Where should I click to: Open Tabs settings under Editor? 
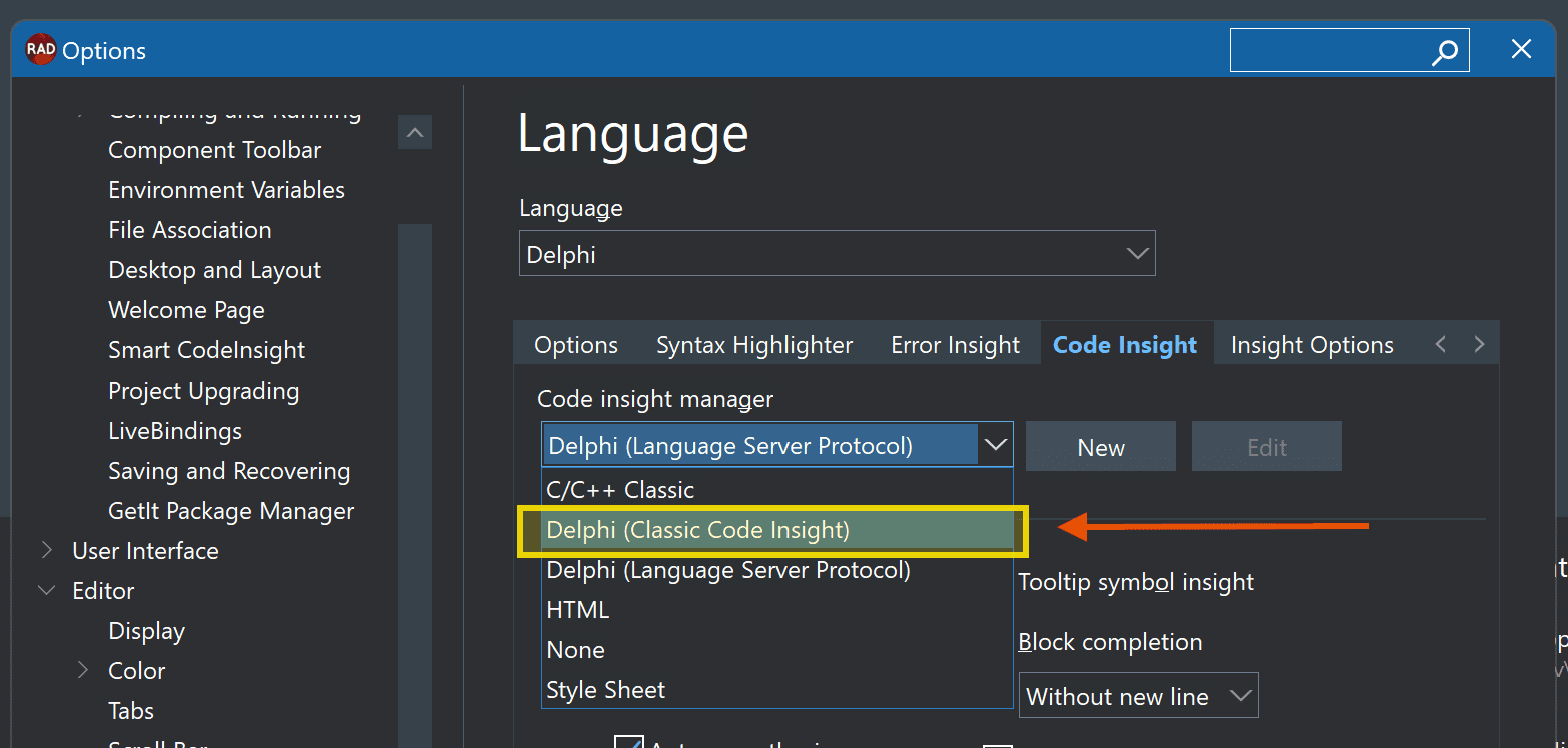131,711
